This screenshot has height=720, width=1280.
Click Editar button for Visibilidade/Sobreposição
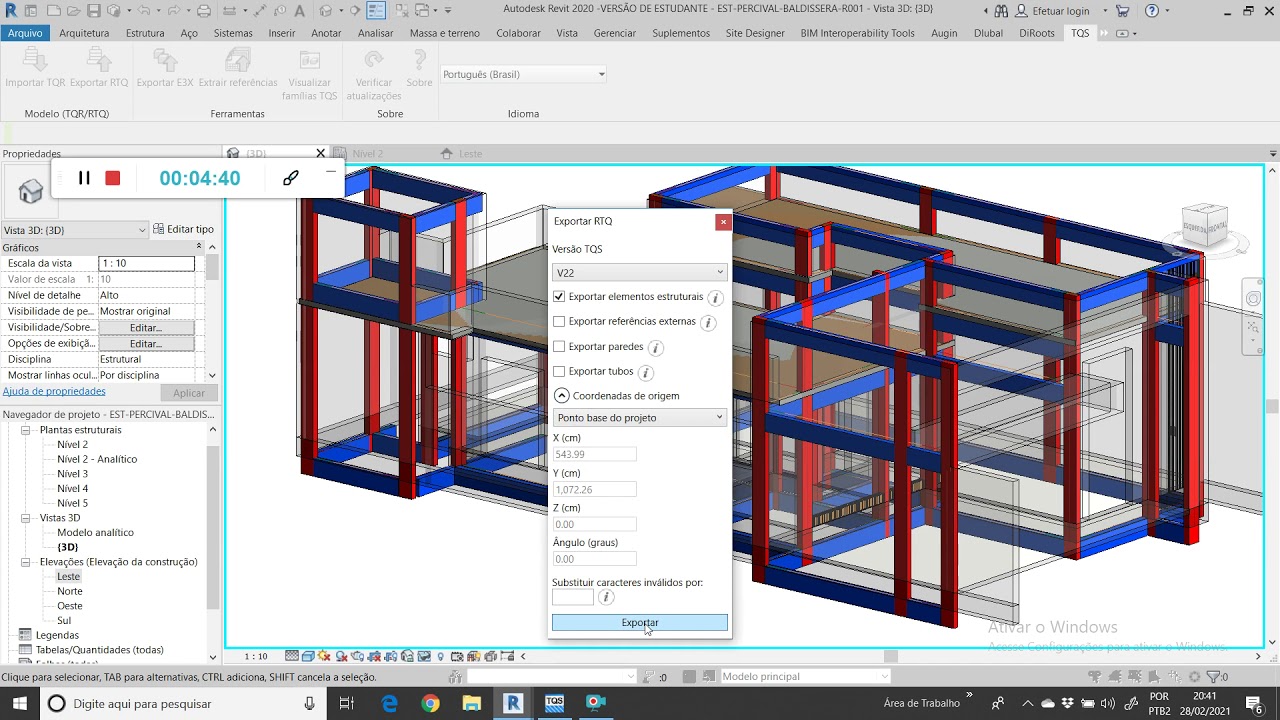146,327
